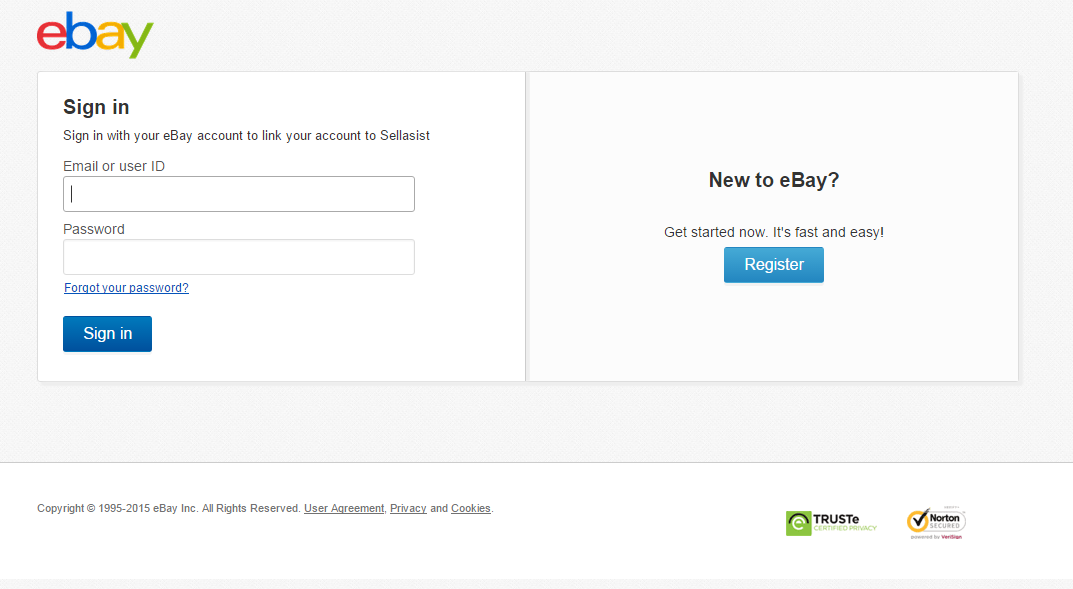Click the Norton yellow checkmark icon

point(918,521)
